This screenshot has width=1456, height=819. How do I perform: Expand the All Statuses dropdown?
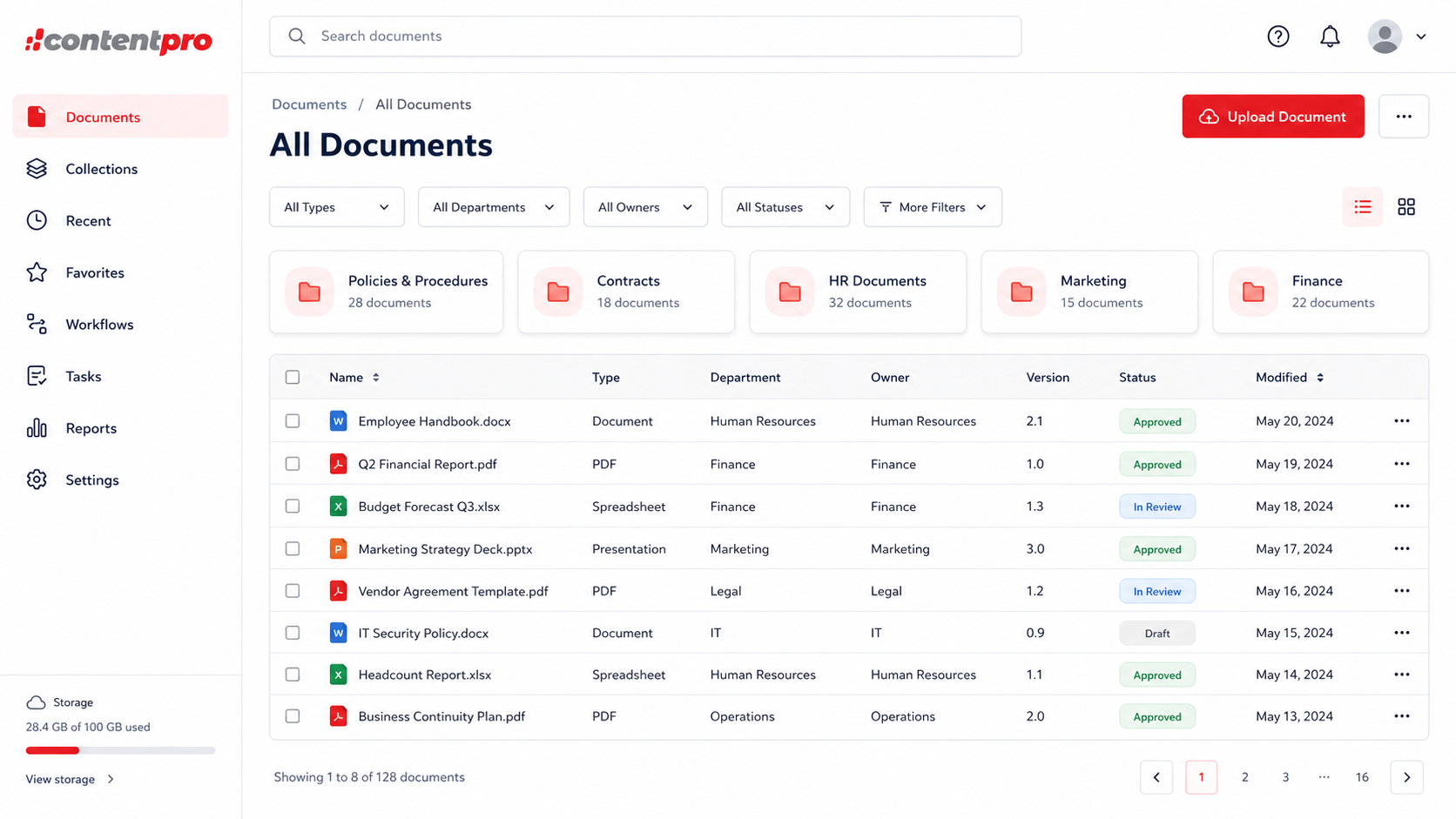[785, 207]
